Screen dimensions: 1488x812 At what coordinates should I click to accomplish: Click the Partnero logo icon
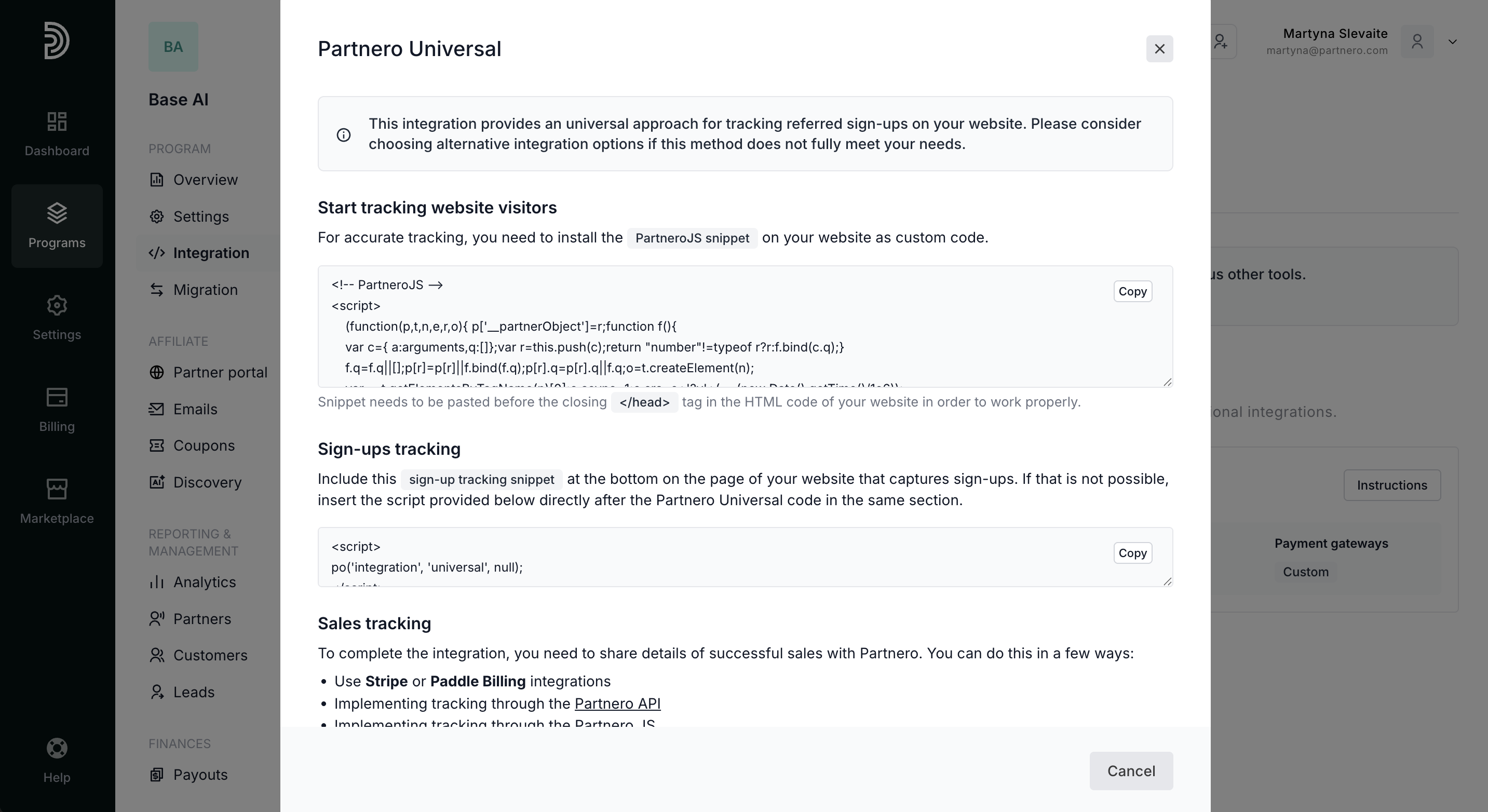pos(57,40)
